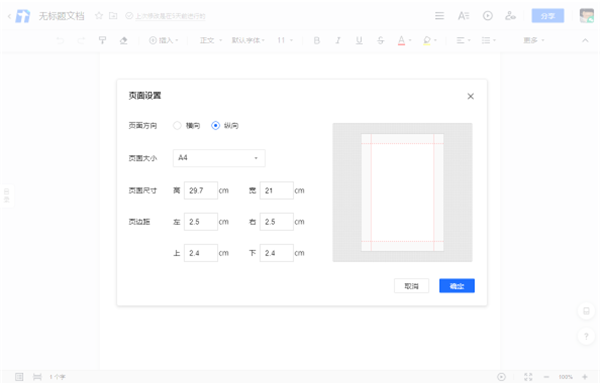Undo the last action
The image size is (600, 388).
(60, 40)
